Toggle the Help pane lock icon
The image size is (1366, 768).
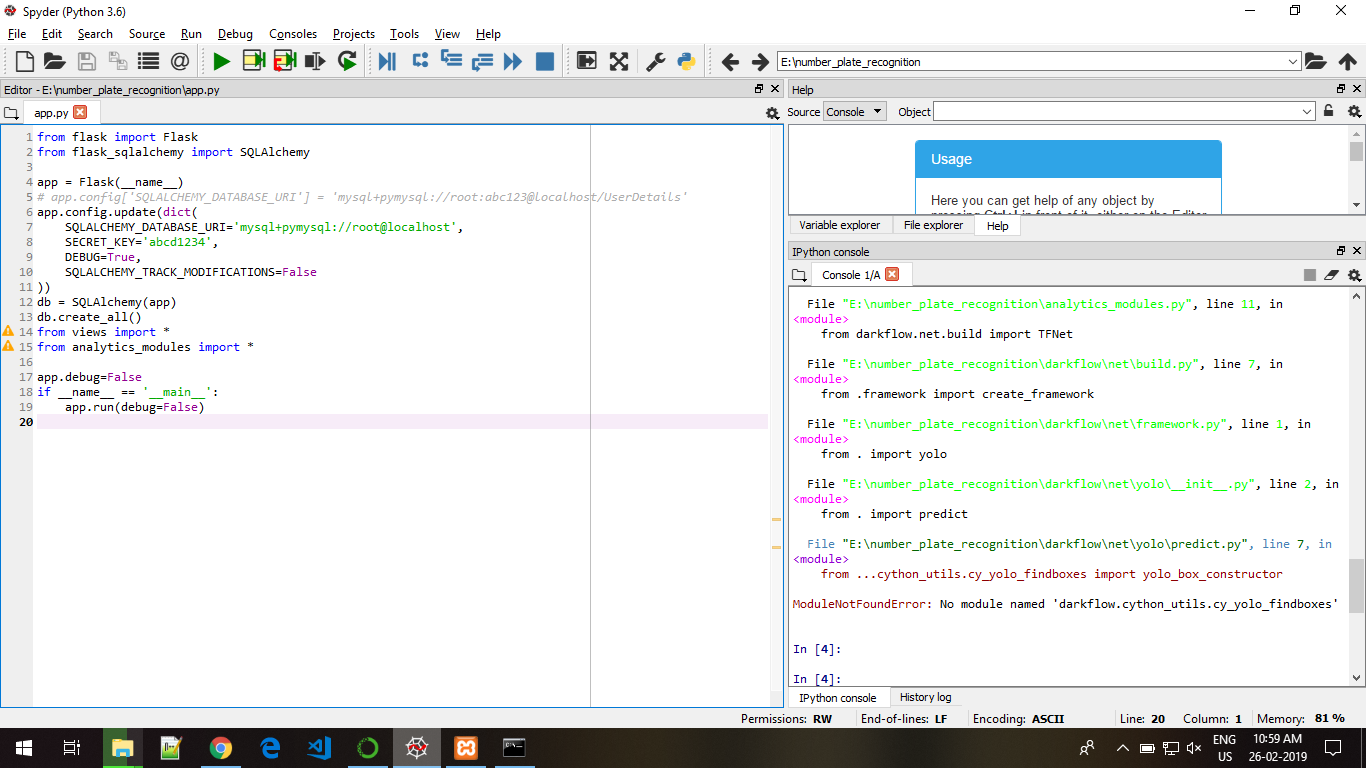pos(1327,111)
